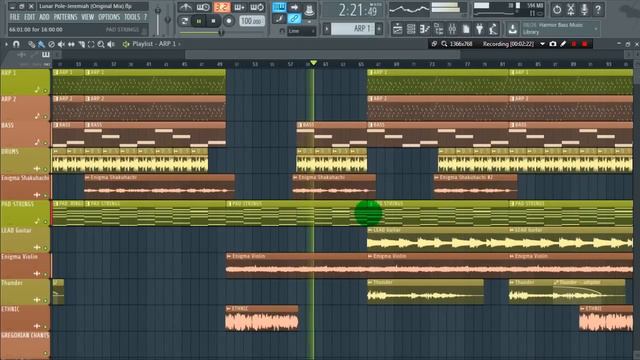Open the Recording bar dropdown arrow
The image size is (640, 360).
pos(542,44)
